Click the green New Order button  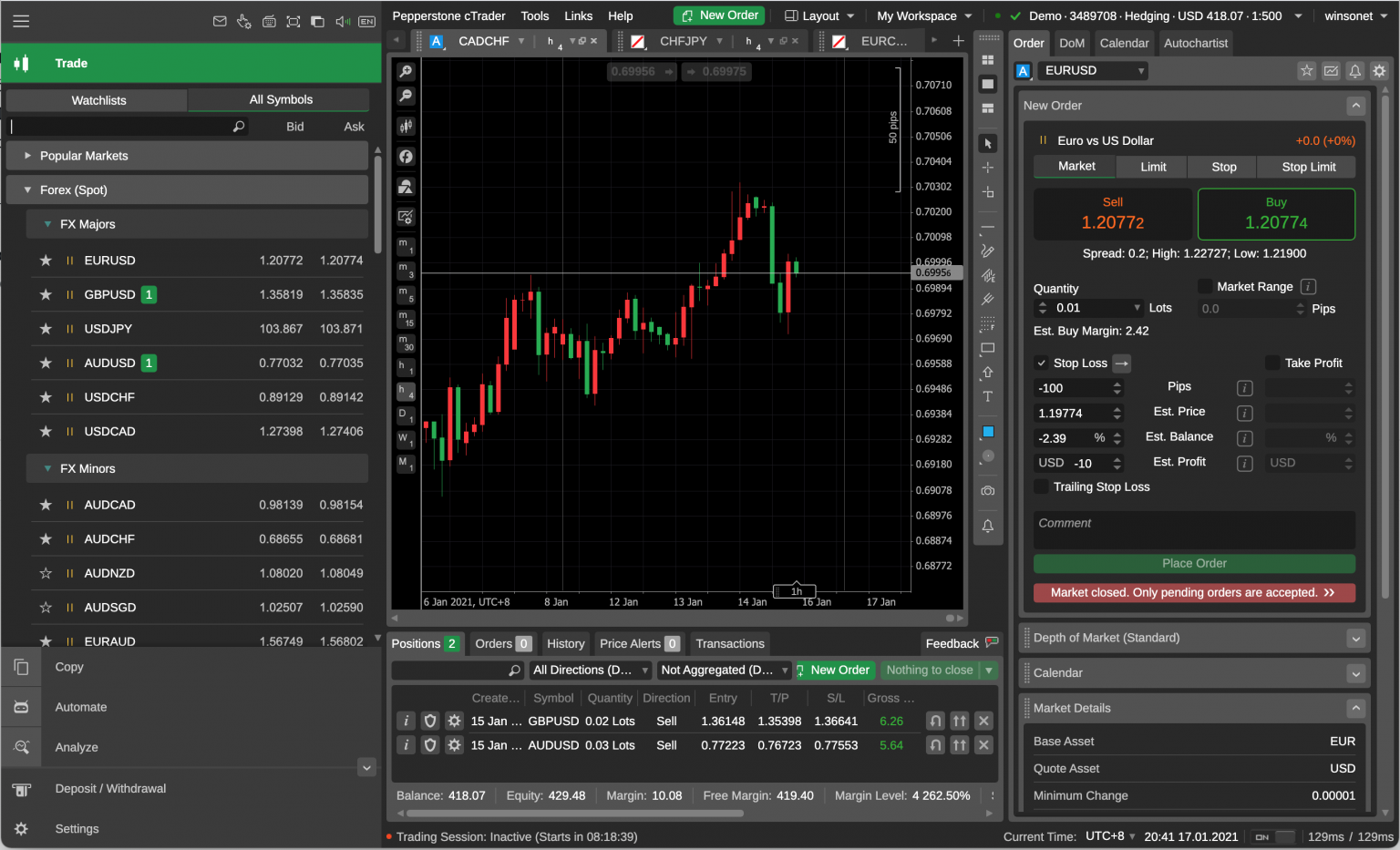tap(718, 15)
